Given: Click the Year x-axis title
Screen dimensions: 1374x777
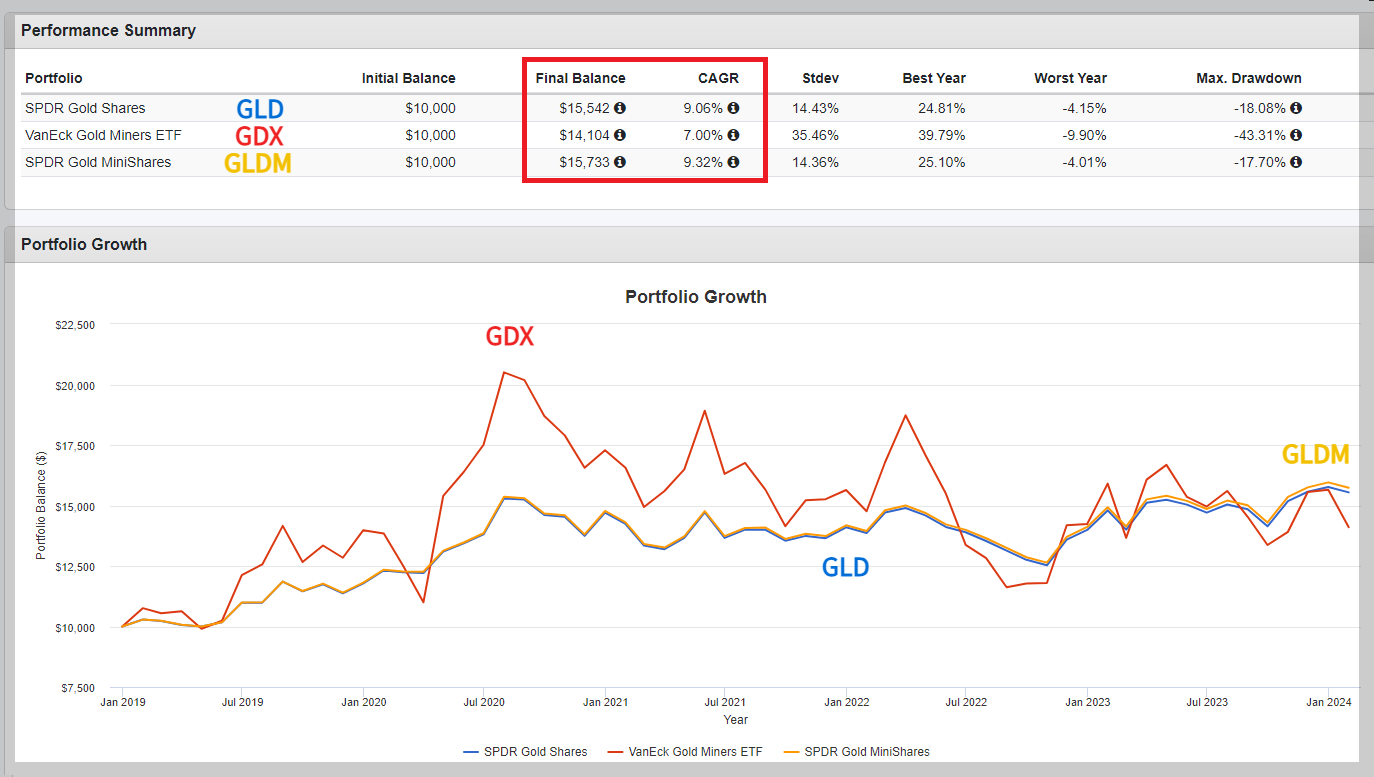Looking at the screenshot, I should coord(735,719).
